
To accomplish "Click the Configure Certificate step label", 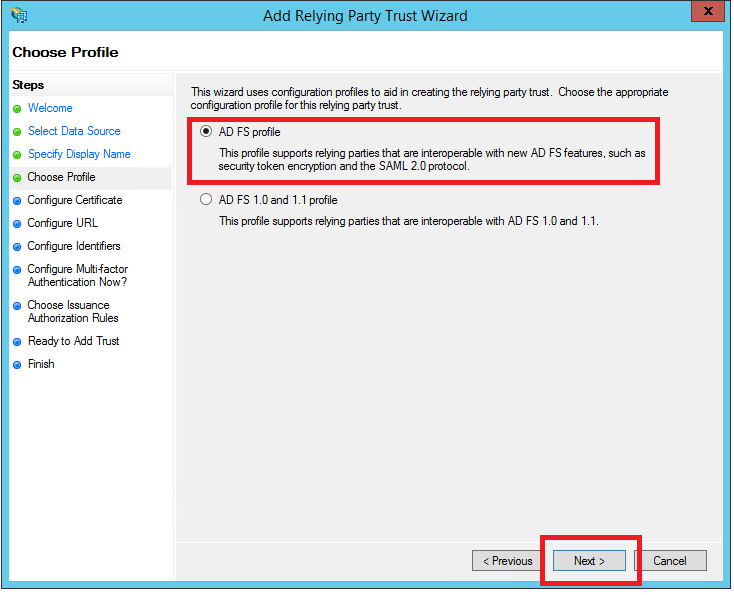I will click(75, 200).
